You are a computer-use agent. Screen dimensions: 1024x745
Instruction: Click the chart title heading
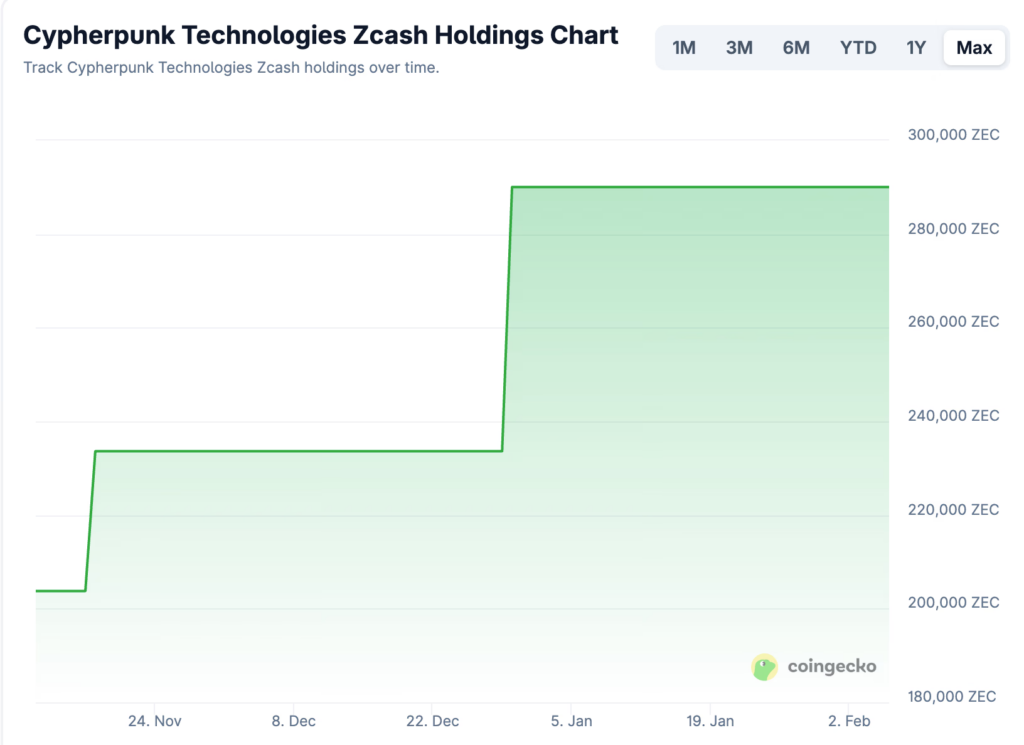pyautogui.click(x=320, y=35)
